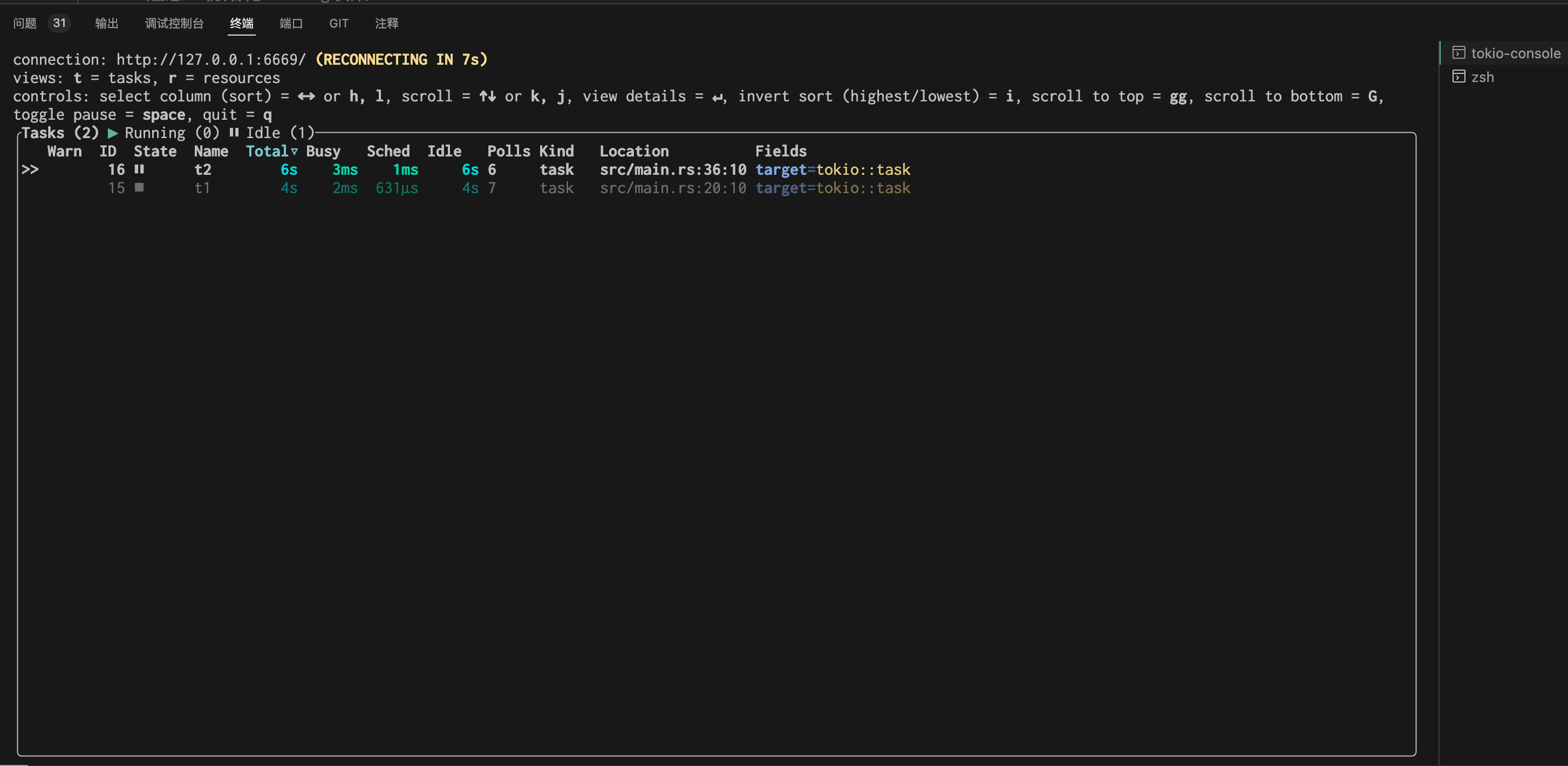Image resolution: width=1568 pixels, height=766 pixels.
Task: Click the Idle column header
Action: click(445, 152)
